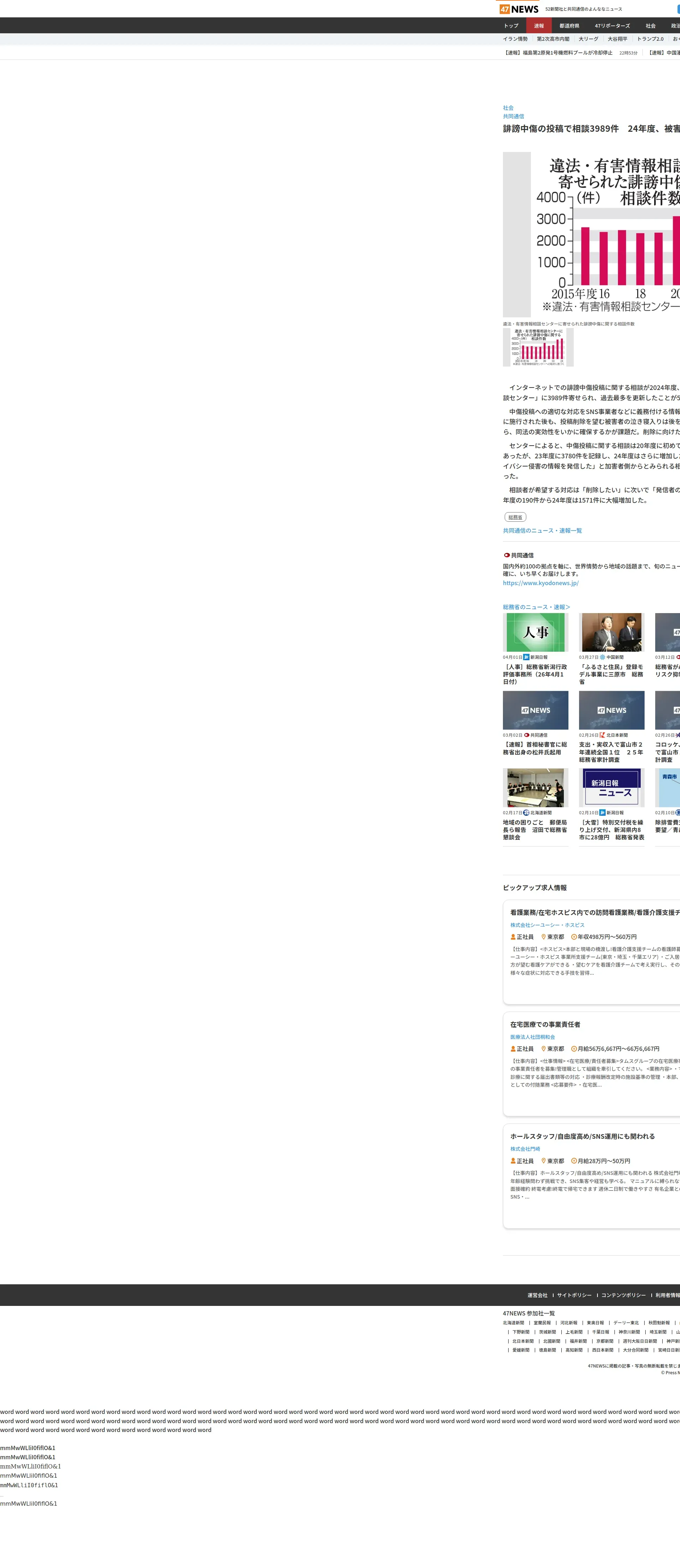Screen dimensions: 680x1568
Task: Click 西日本新聞 in the participating papers list
Action: pos(603,1350)
